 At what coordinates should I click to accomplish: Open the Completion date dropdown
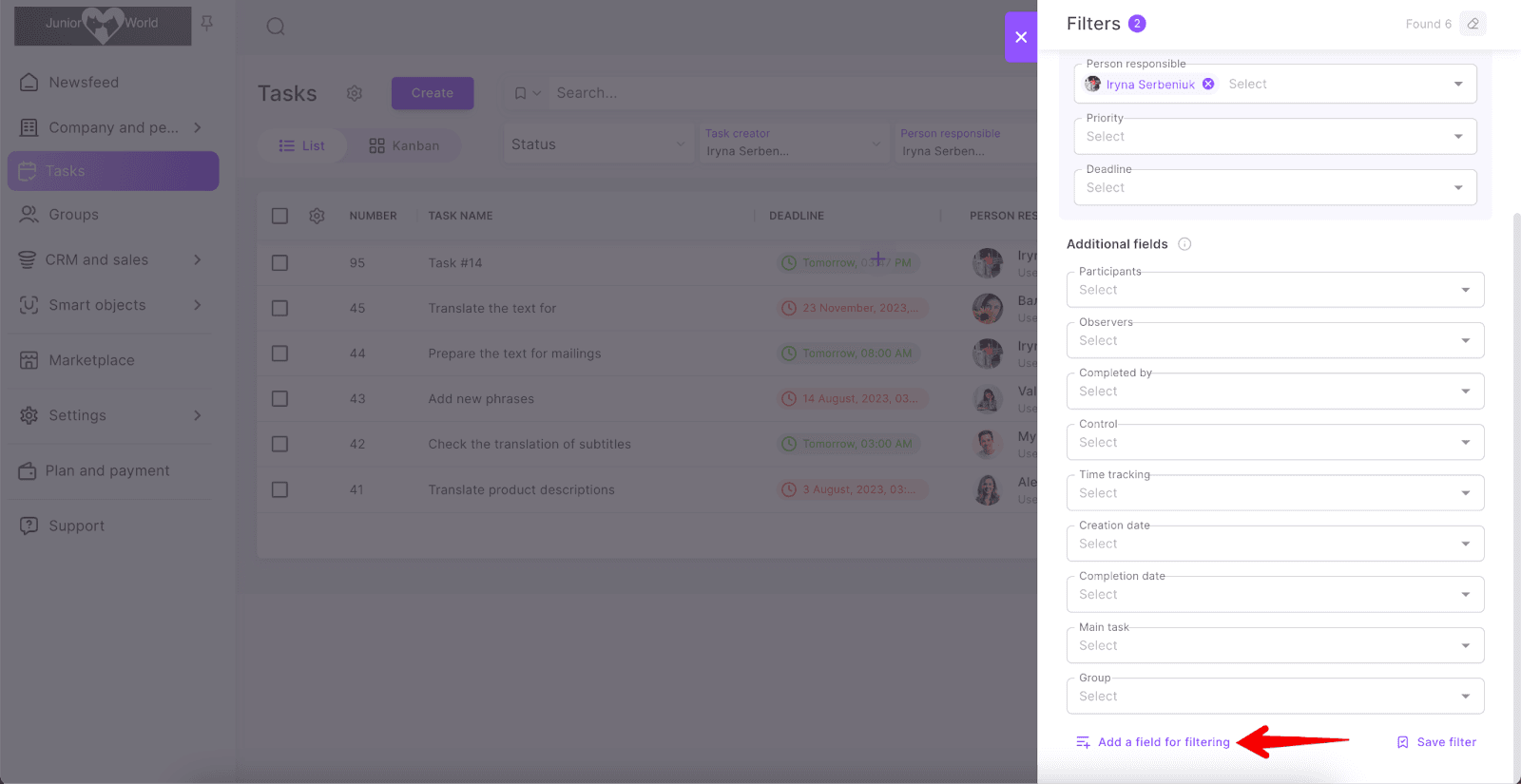point(1275,595)
